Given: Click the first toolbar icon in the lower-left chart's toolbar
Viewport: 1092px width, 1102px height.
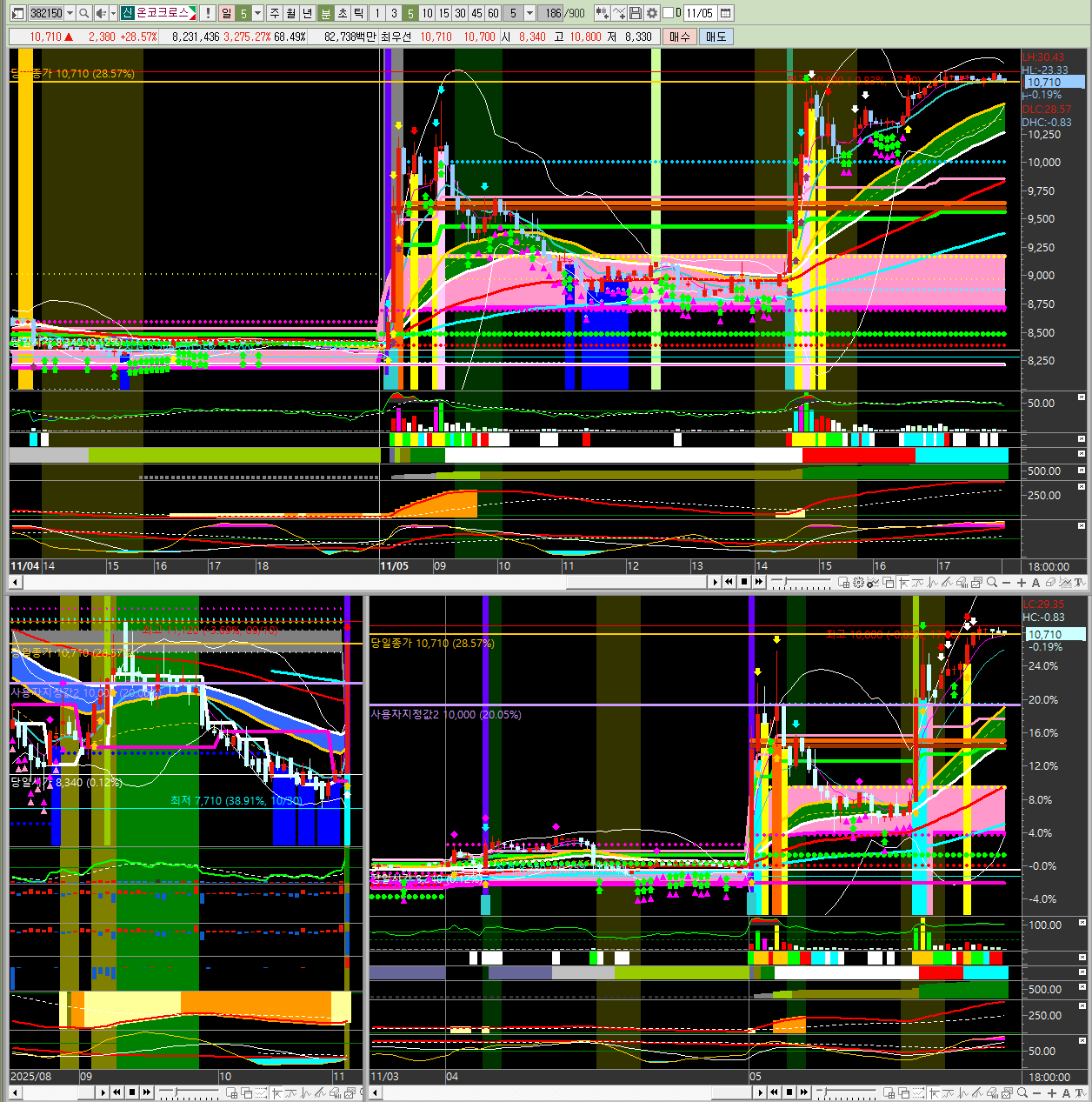Looking at the screenshot, I should click(x=232, y=1092).
